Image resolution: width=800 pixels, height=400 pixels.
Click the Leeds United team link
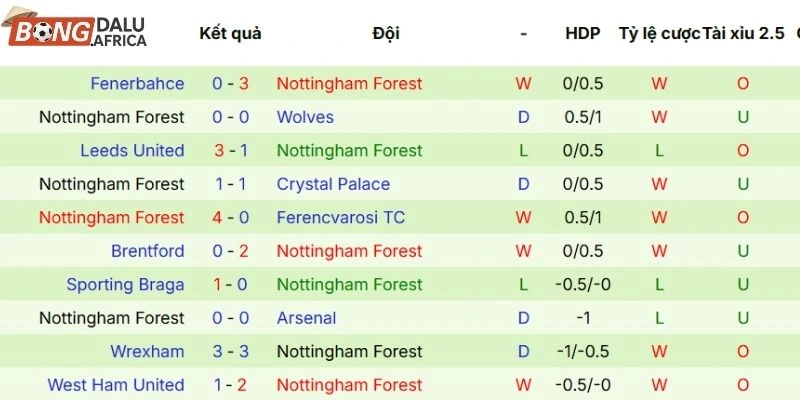click(x=132, y=151)
